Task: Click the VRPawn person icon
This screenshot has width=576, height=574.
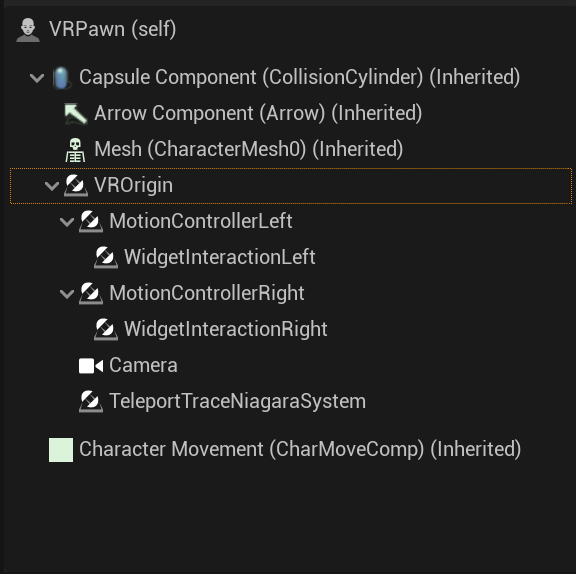Action: coord(28,30)
